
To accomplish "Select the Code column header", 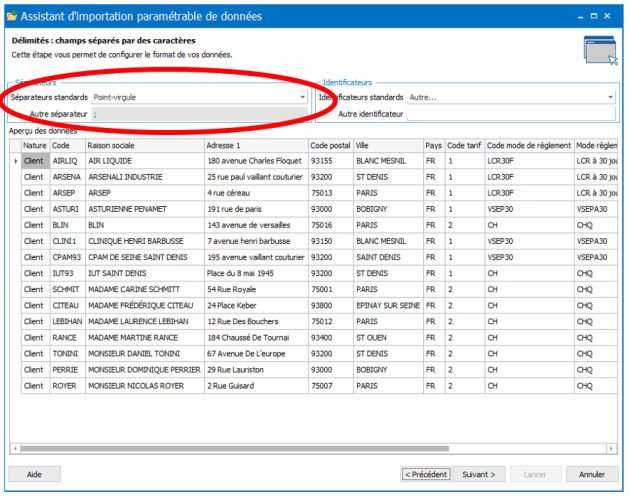I will tap(68, 145).
